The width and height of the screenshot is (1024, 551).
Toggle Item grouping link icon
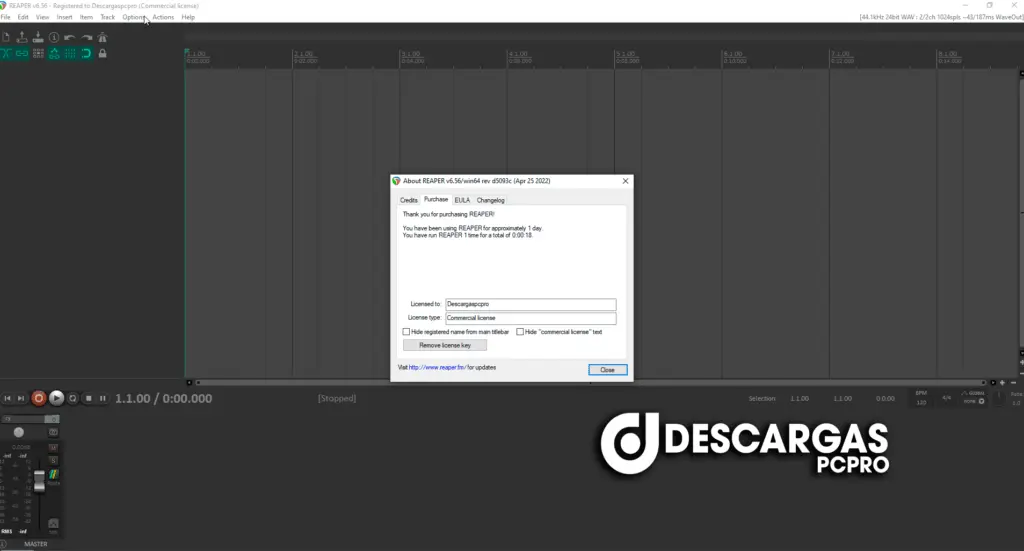pyautogui.click(x=22, y=54)
